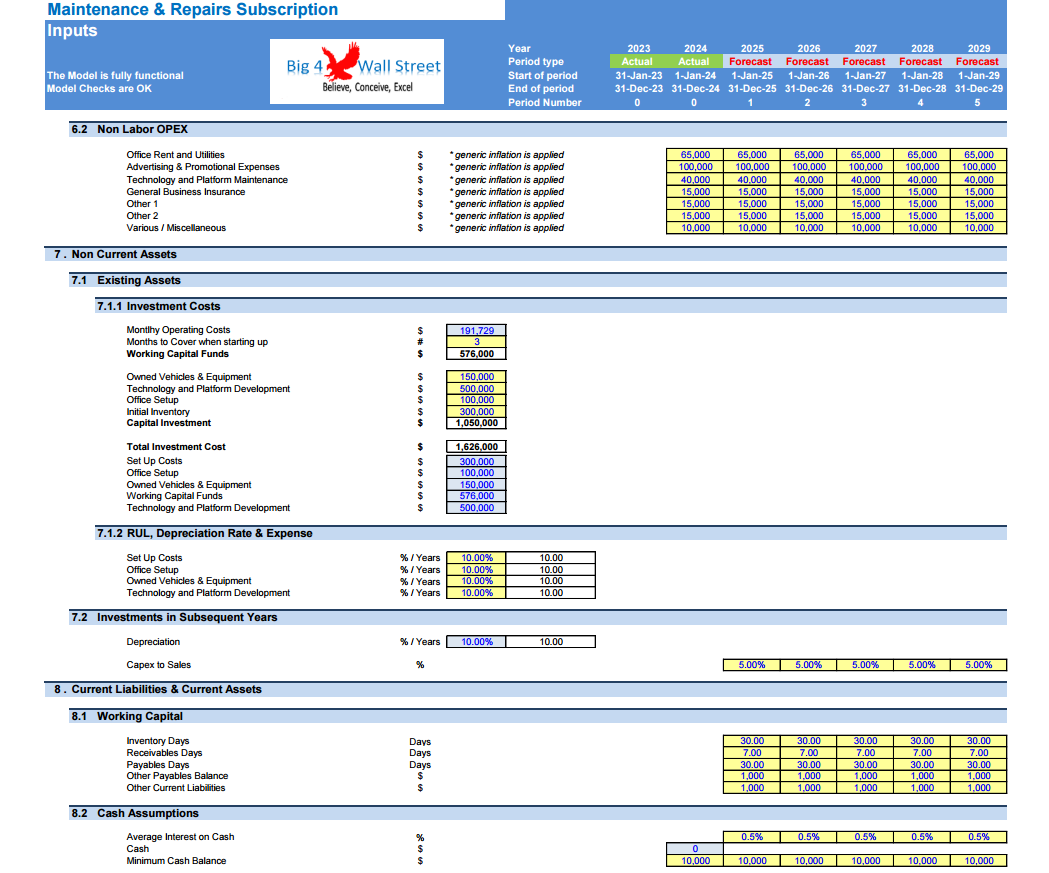Select Set Up Costs depreciation rate 10.00%
The width and height of the screenshot is (1049, 873).
(x=476, y=558)
